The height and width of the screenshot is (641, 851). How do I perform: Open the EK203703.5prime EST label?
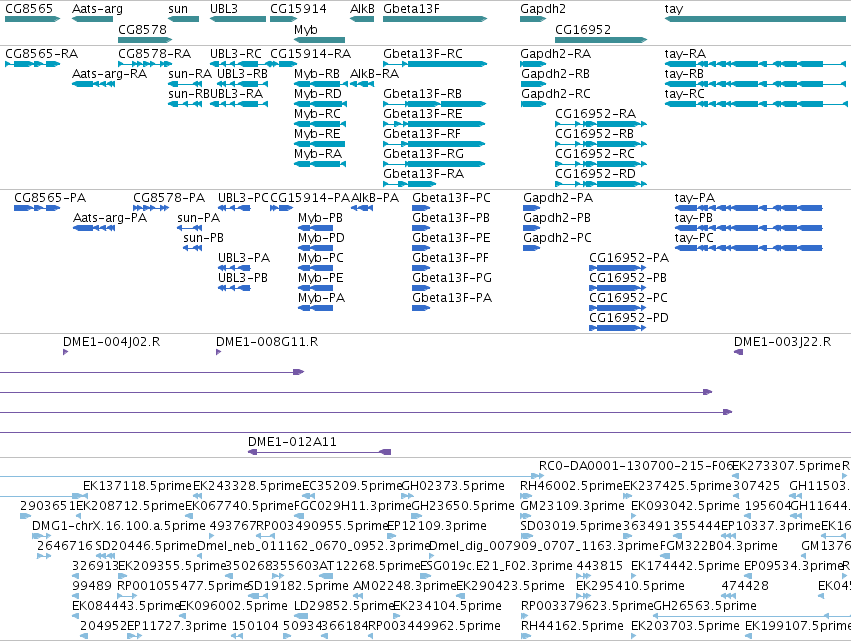click(x=685, y=626)
